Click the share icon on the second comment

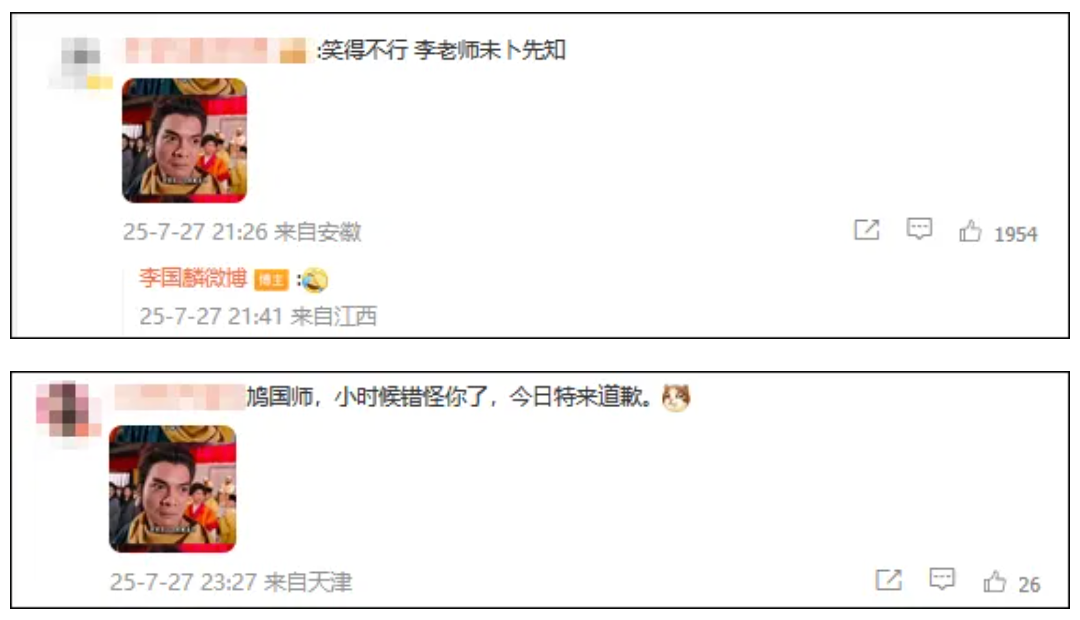point(889,580)
